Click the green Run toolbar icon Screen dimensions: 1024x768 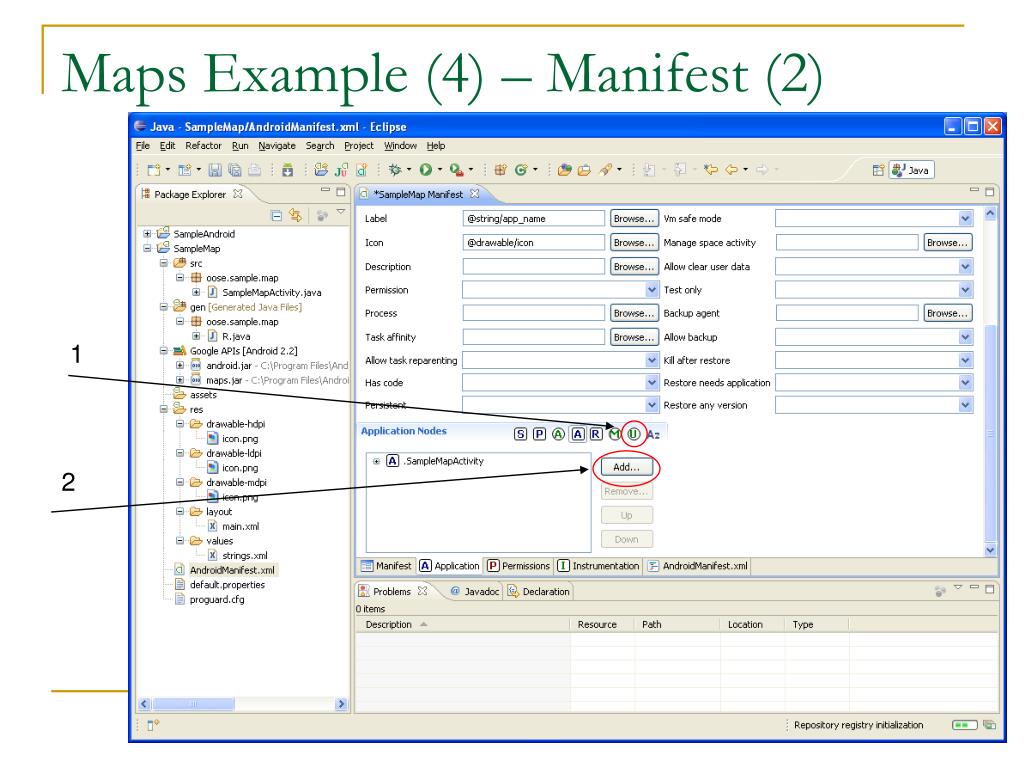tap(426, 170)
